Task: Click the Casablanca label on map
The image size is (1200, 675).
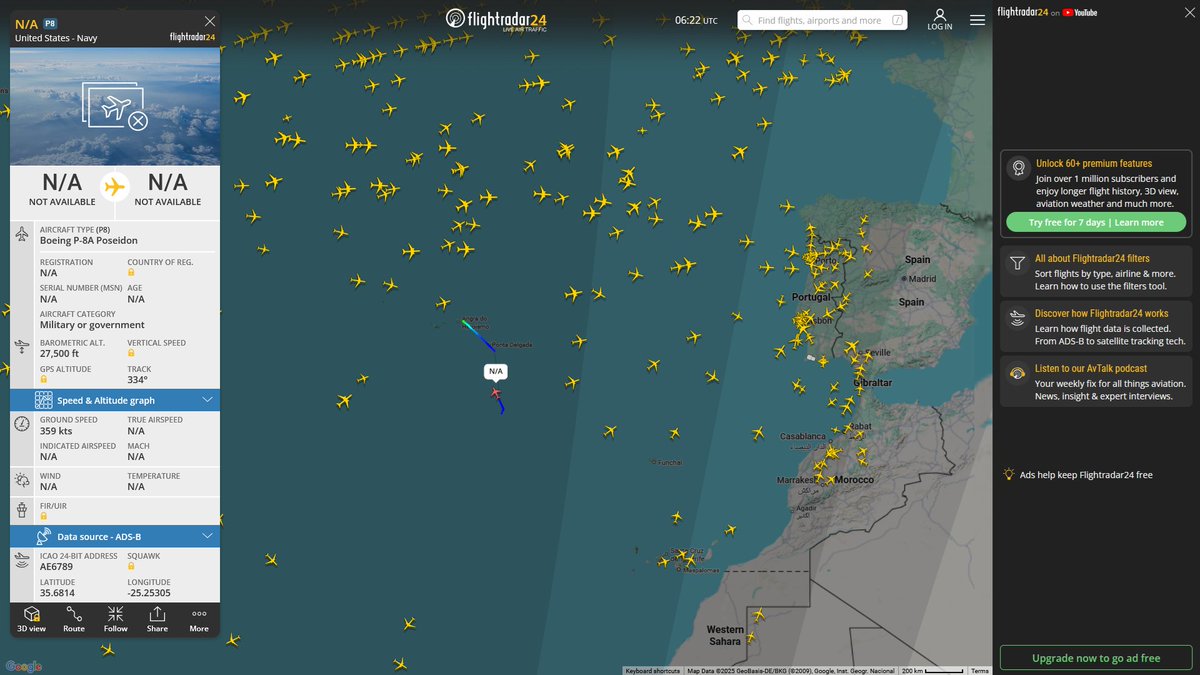Action: (803, 437)
